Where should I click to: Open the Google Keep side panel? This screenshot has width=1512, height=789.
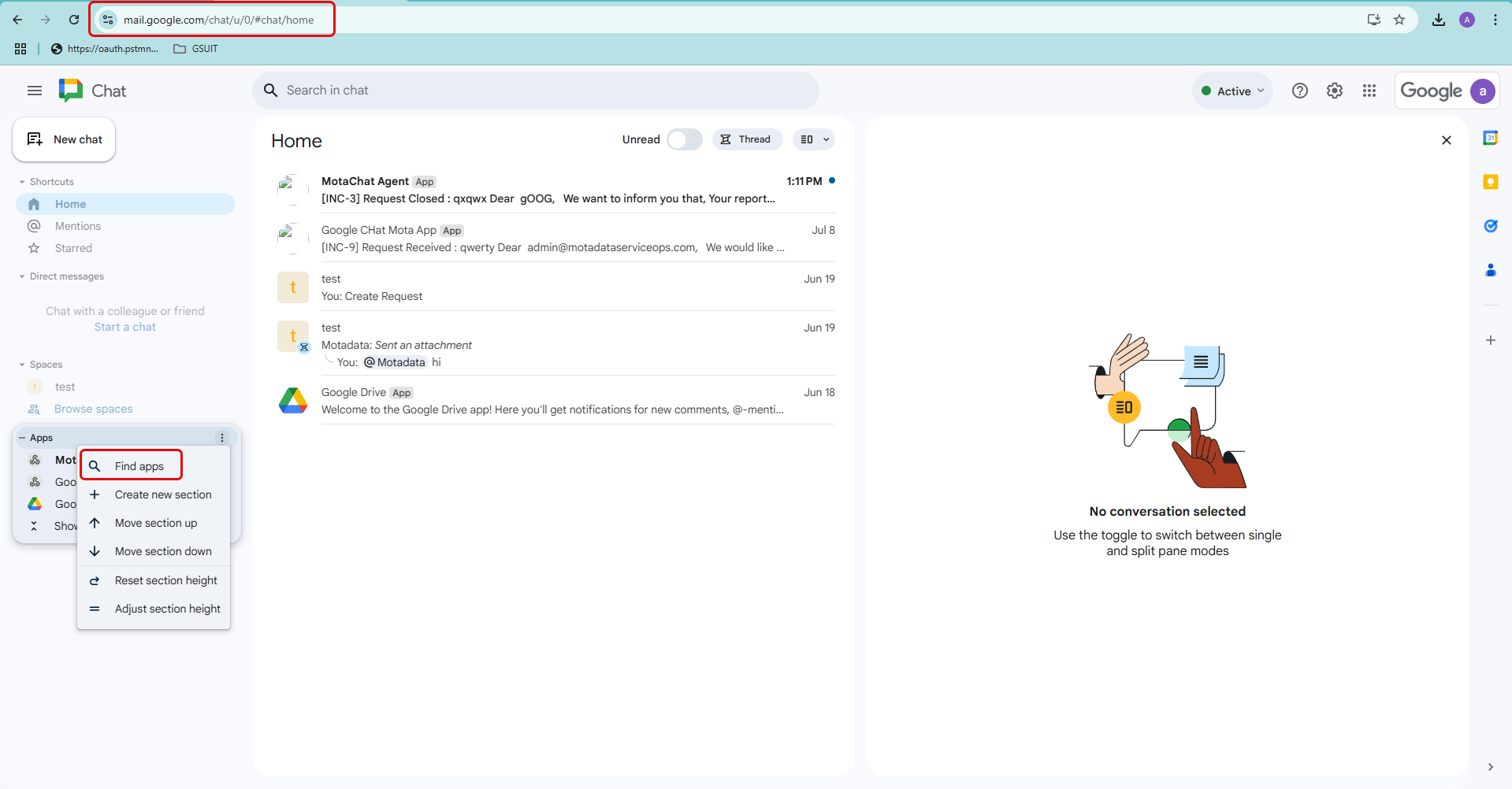(x=1491, y=181)
